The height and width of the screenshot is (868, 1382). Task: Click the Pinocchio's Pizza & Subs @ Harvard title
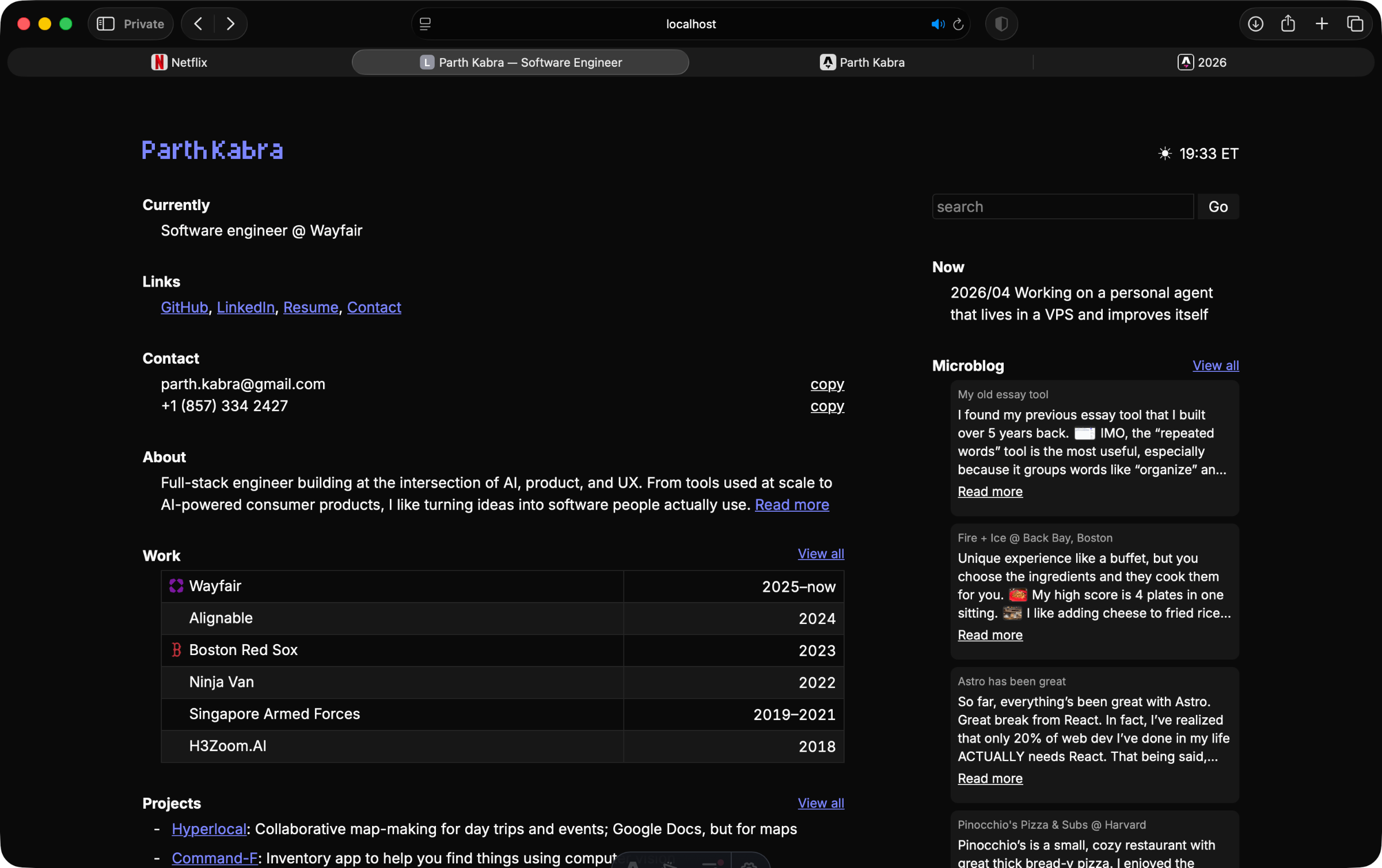click(x=1051, y=824)
